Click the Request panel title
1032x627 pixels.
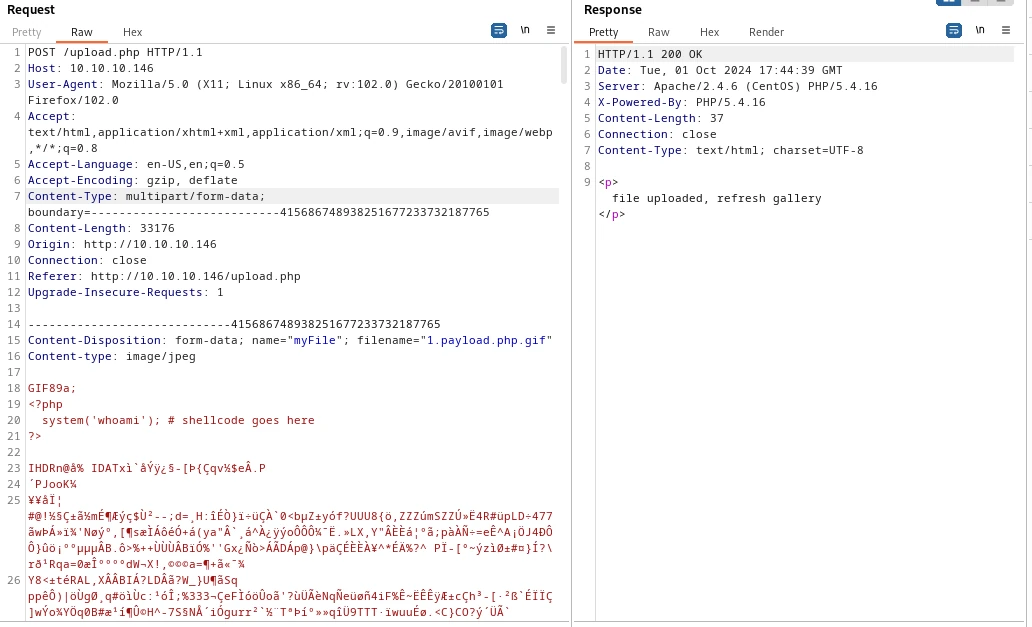(31, 10)
